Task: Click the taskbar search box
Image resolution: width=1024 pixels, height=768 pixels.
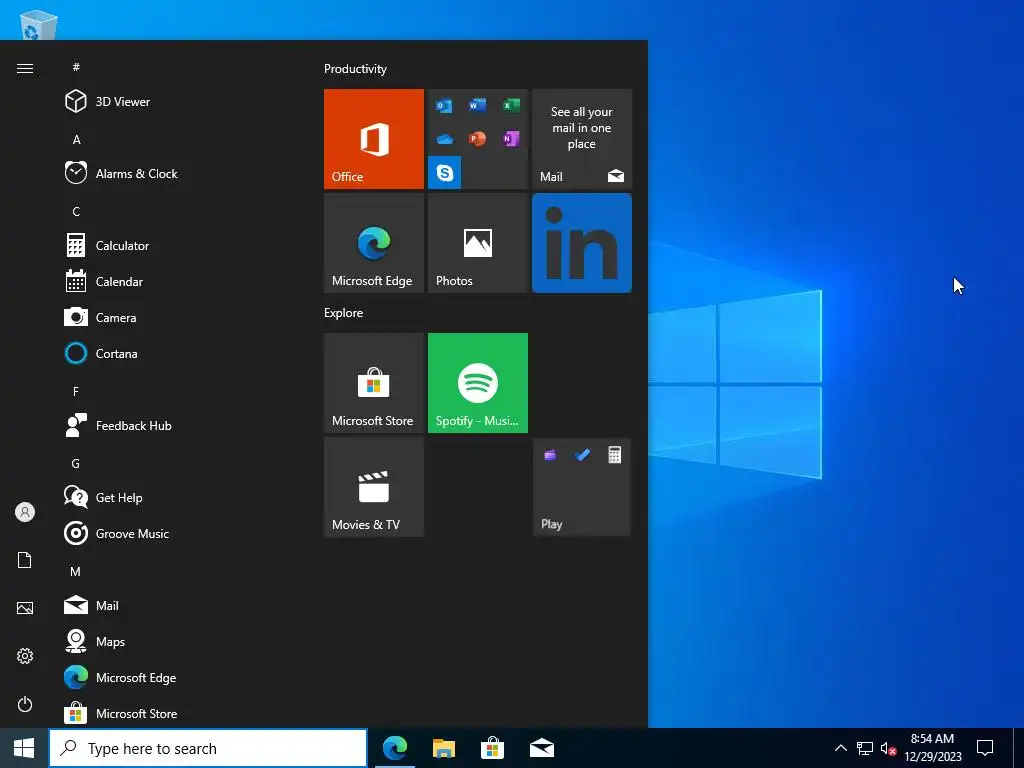Action: pos(208,748)
